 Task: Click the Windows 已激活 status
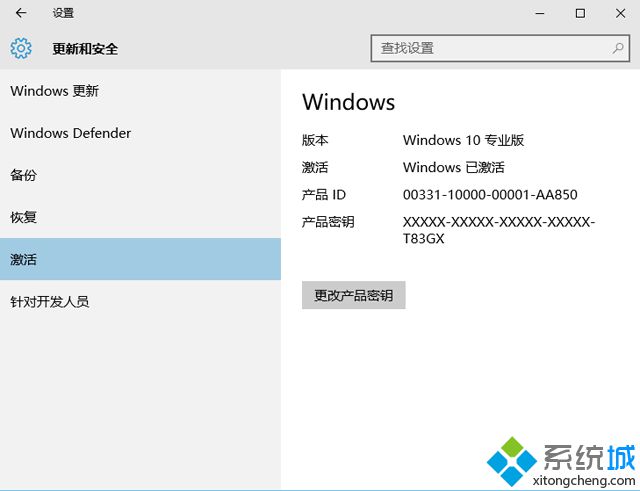point(453,167)
